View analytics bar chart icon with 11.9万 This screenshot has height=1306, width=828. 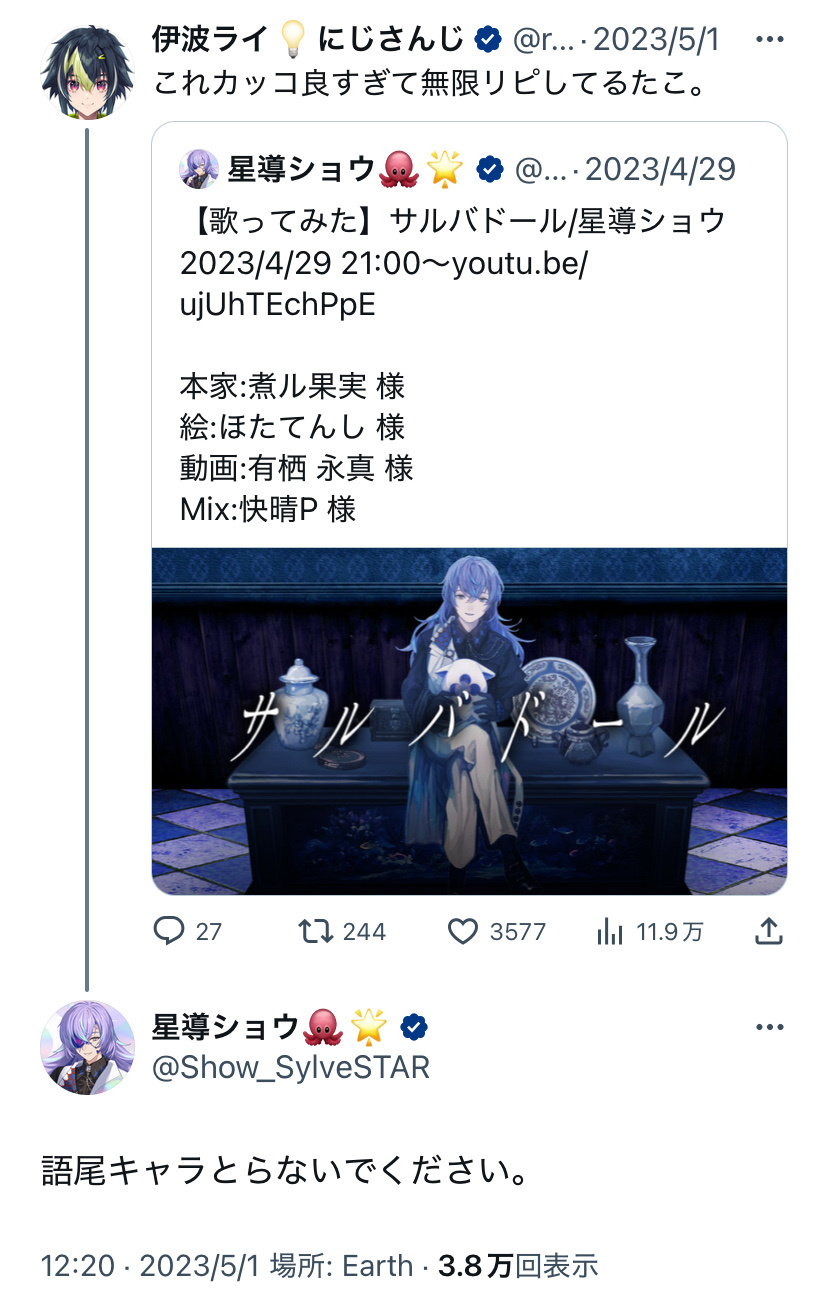click(x=610, y=931)
